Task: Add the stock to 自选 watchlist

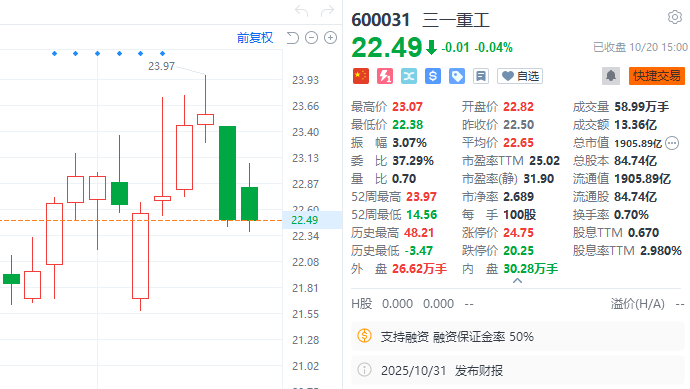Action: (x=520, y=76)
